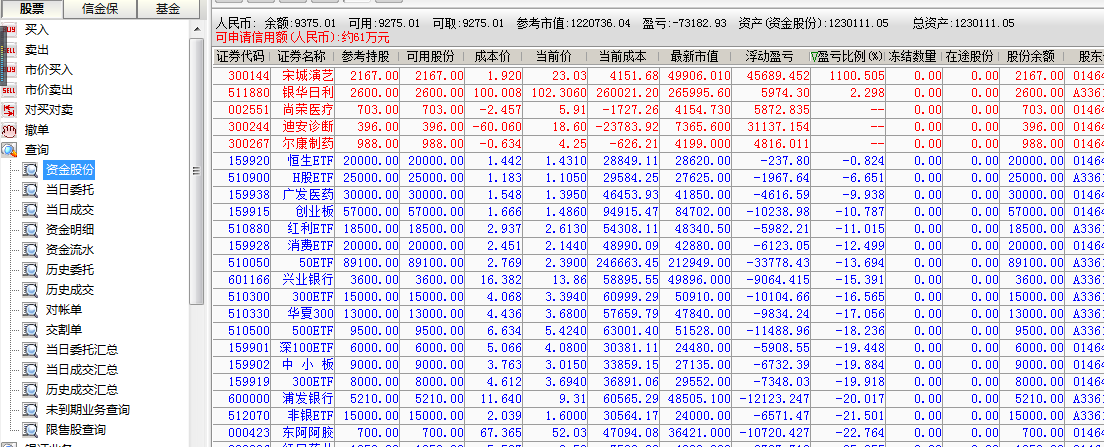The height and width of the screenshot is (447, 1104).
Task: Click 冻结数量 column header
Action: (913, 57)
